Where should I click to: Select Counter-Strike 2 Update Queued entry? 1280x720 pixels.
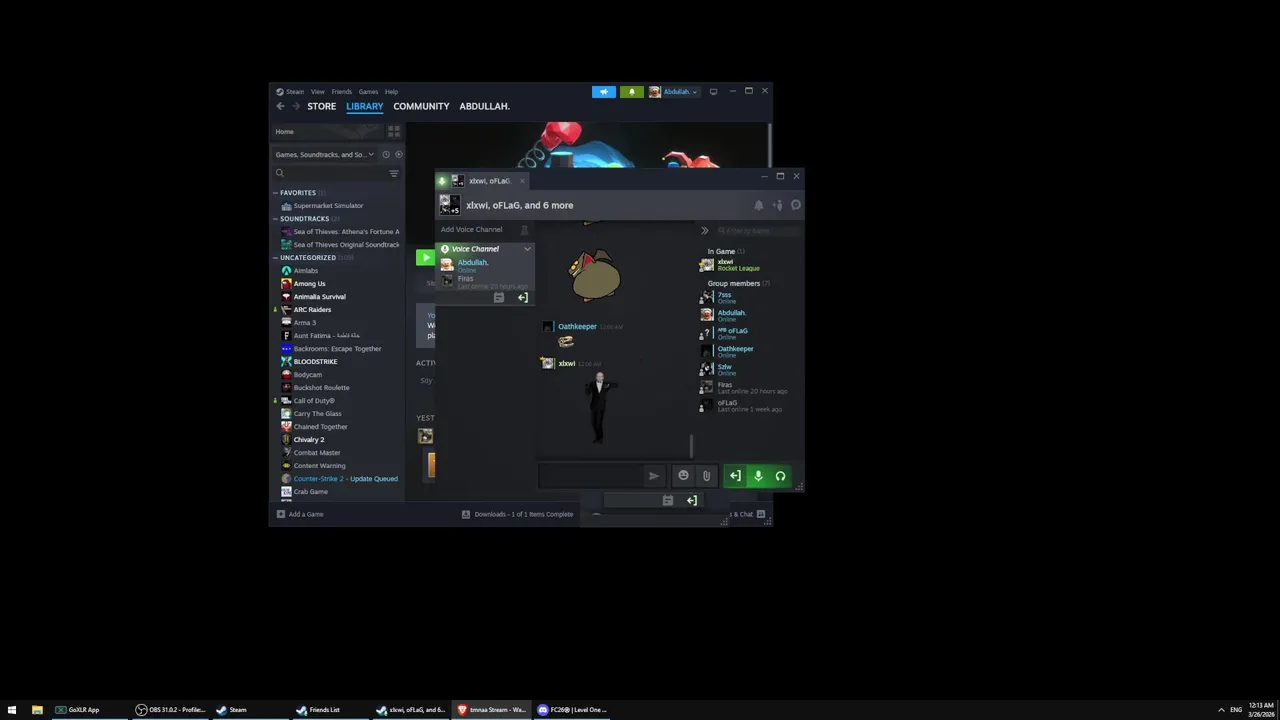pos(345,478)
